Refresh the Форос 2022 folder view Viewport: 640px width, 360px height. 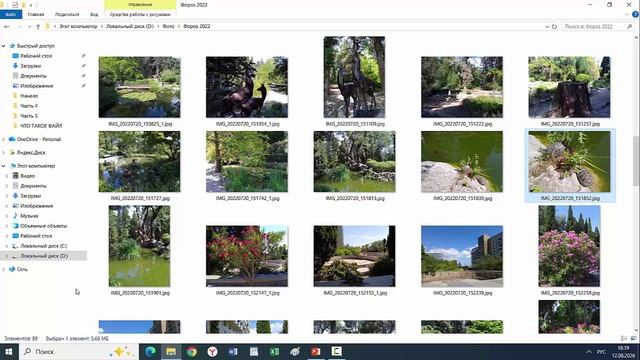(554, 27)
